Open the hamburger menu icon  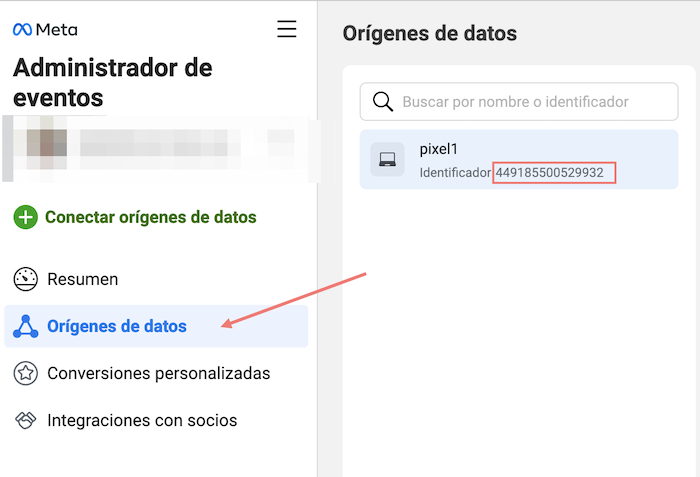click(x=287, y=29)
